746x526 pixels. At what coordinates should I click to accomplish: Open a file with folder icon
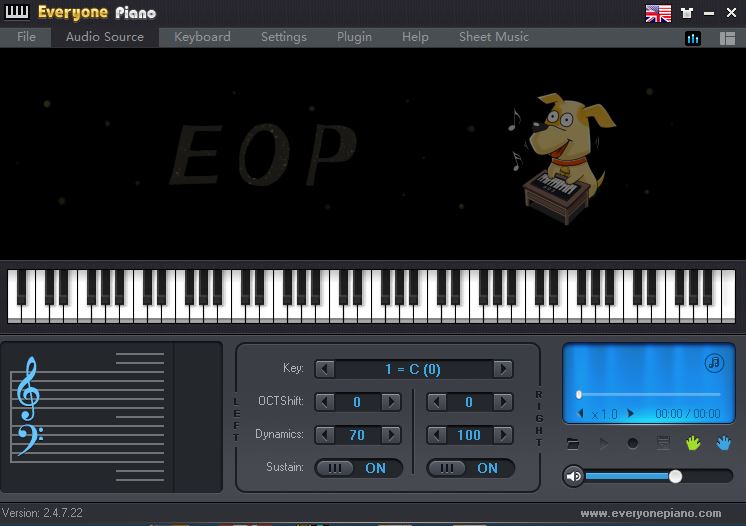point(573,444)
